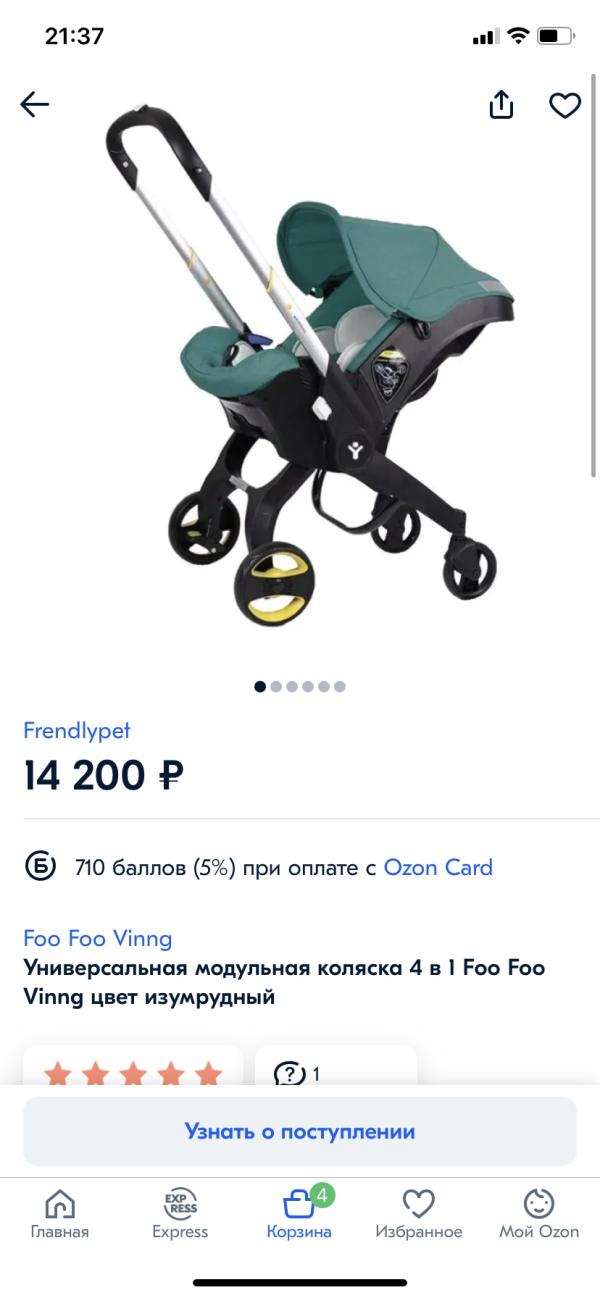Tap the back arrow icon
Image resolution: width=600 pixels, height=1297 pixels.
pyautogui.click(x=35, y=104)
